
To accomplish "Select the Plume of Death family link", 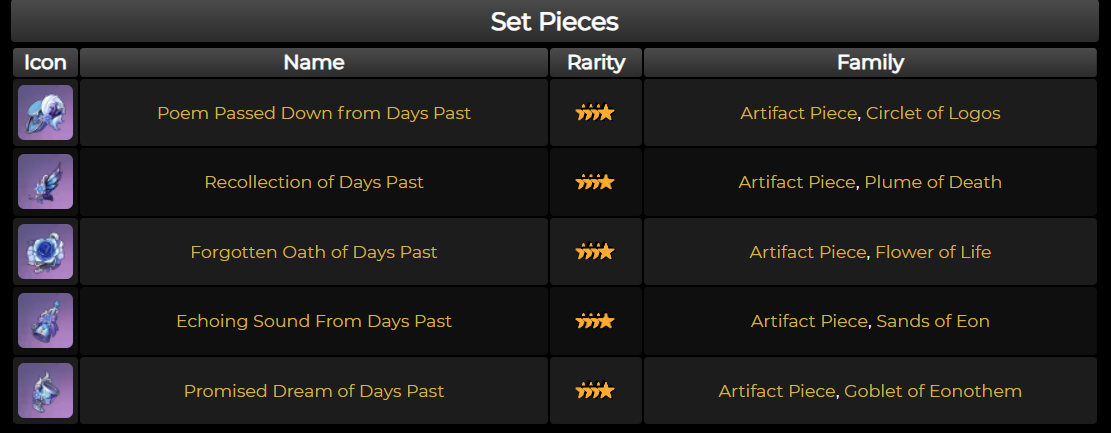I will click(933, 182).
